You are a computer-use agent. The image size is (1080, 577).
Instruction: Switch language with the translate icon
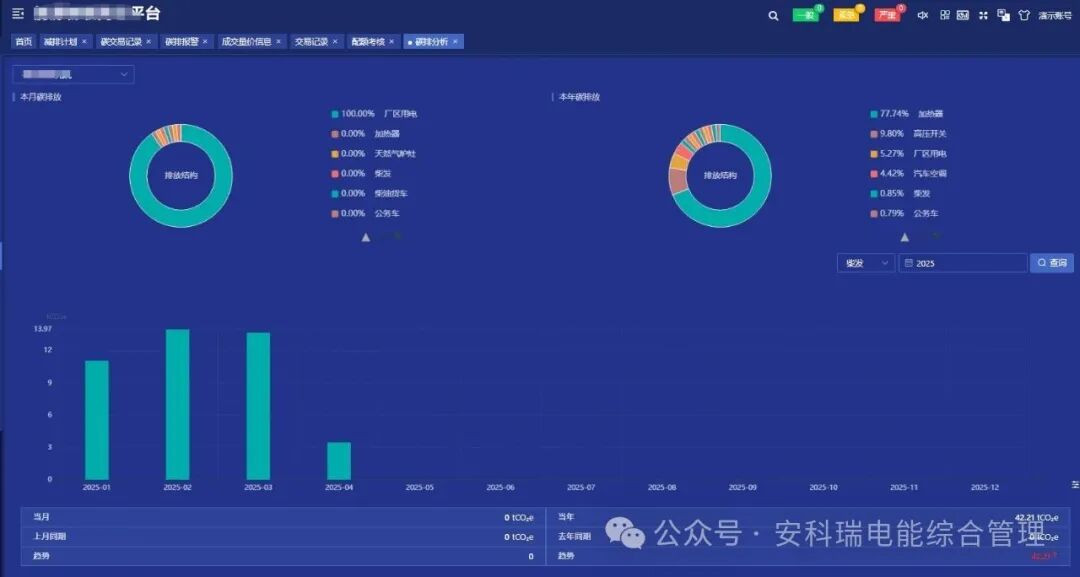[1003, 15]
